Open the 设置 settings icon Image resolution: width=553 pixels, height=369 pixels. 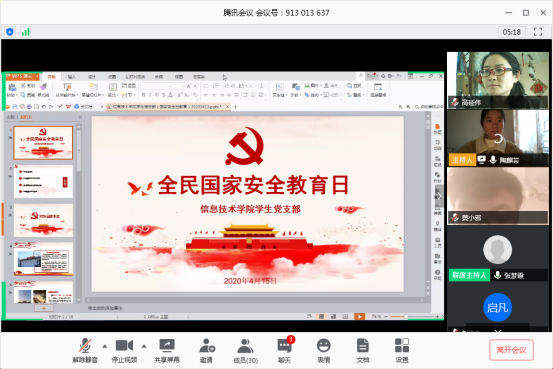click(x=402, y=350)
